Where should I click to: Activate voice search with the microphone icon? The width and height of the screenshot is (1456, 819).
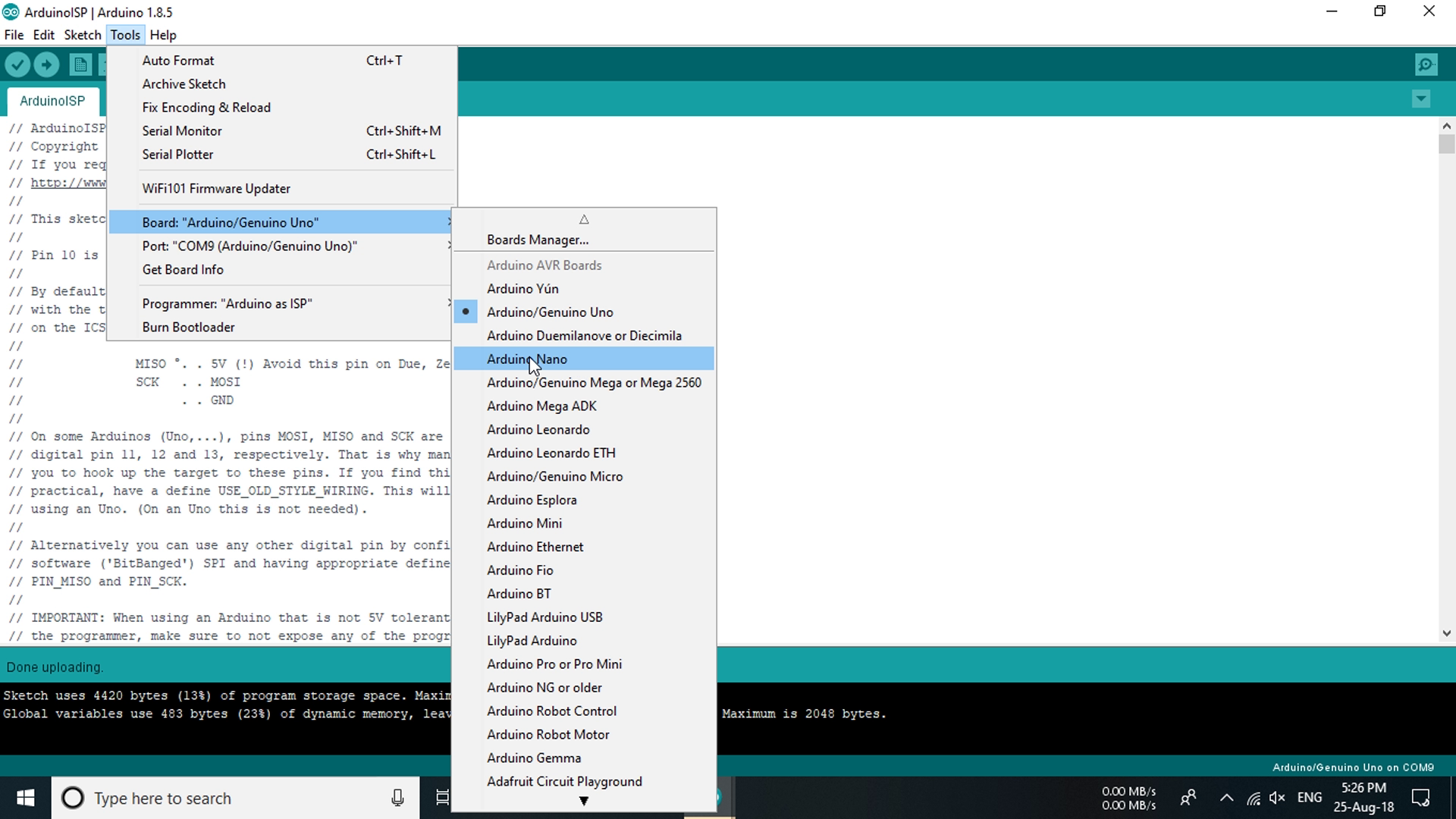click(397, 798)
